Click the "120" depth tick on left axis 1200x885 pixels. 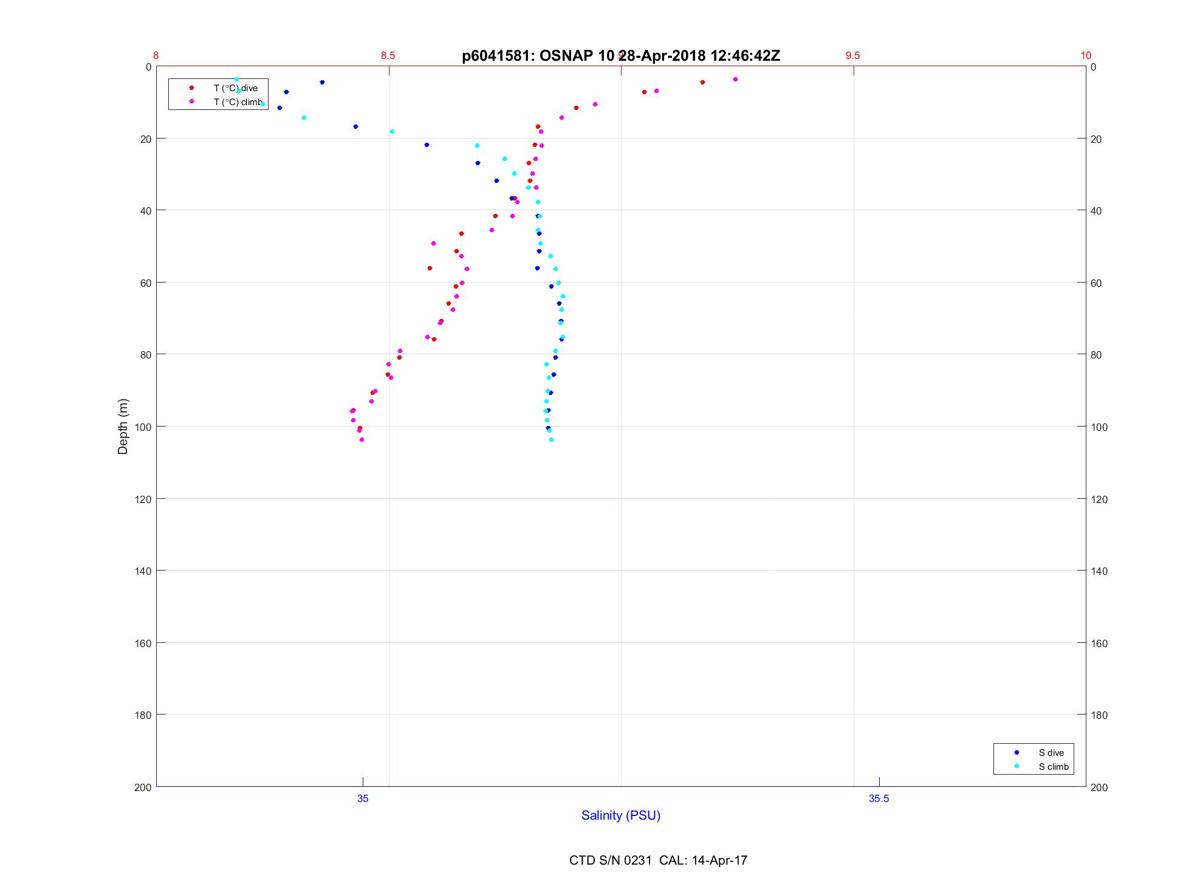(142, 499)
